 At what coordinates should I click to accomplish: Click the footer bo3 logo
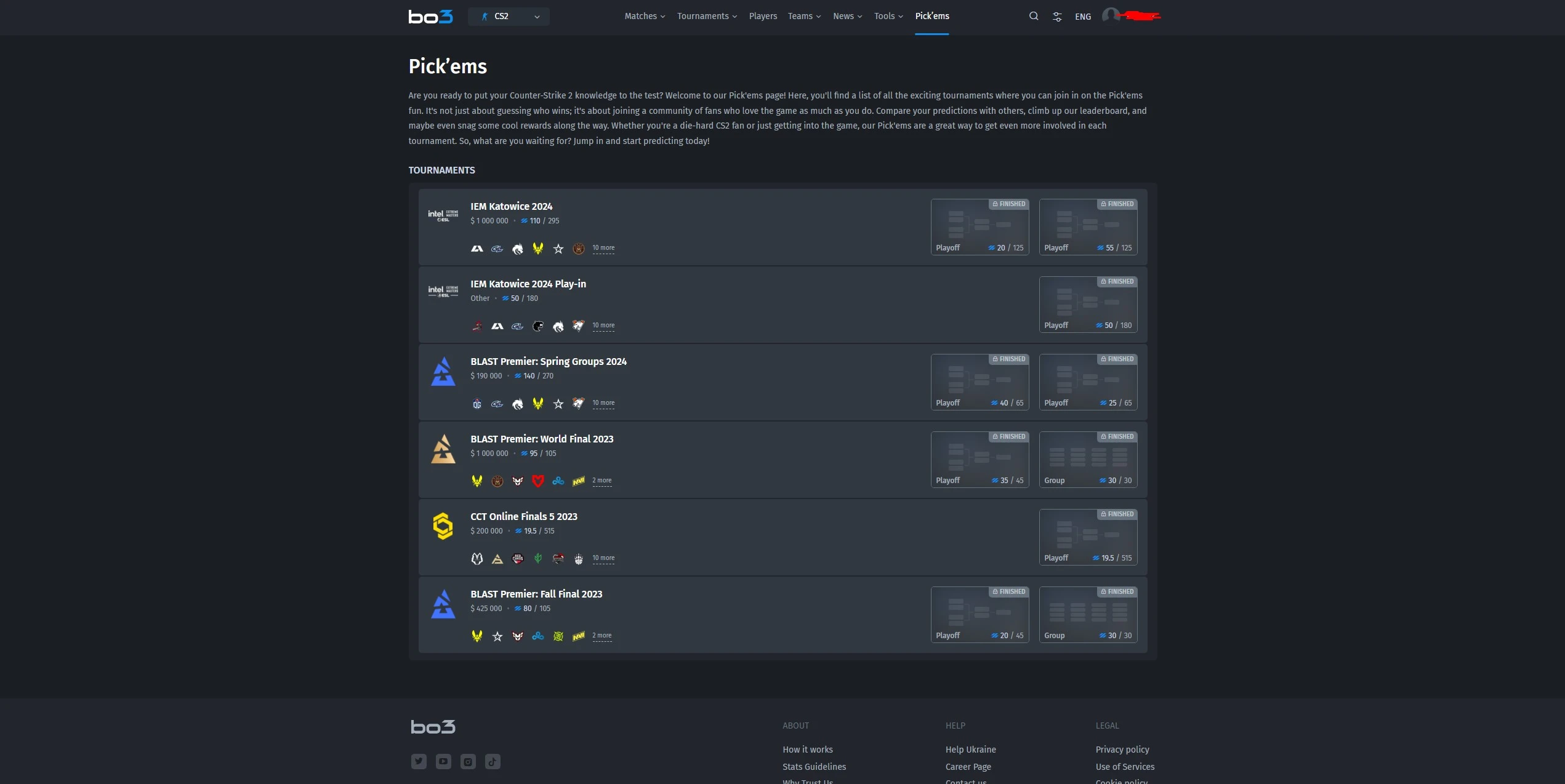[x=433, y=727]
